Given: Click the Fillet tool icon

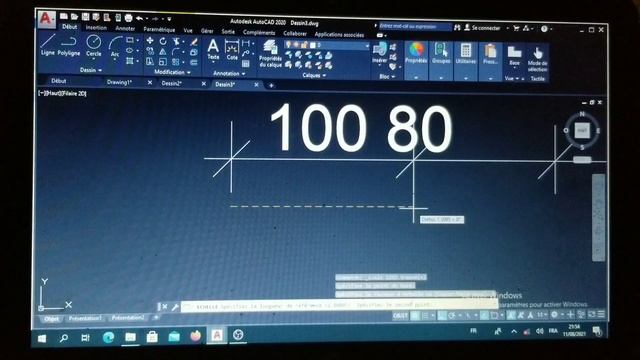Looking at the screenshot, I should (176, 52).
